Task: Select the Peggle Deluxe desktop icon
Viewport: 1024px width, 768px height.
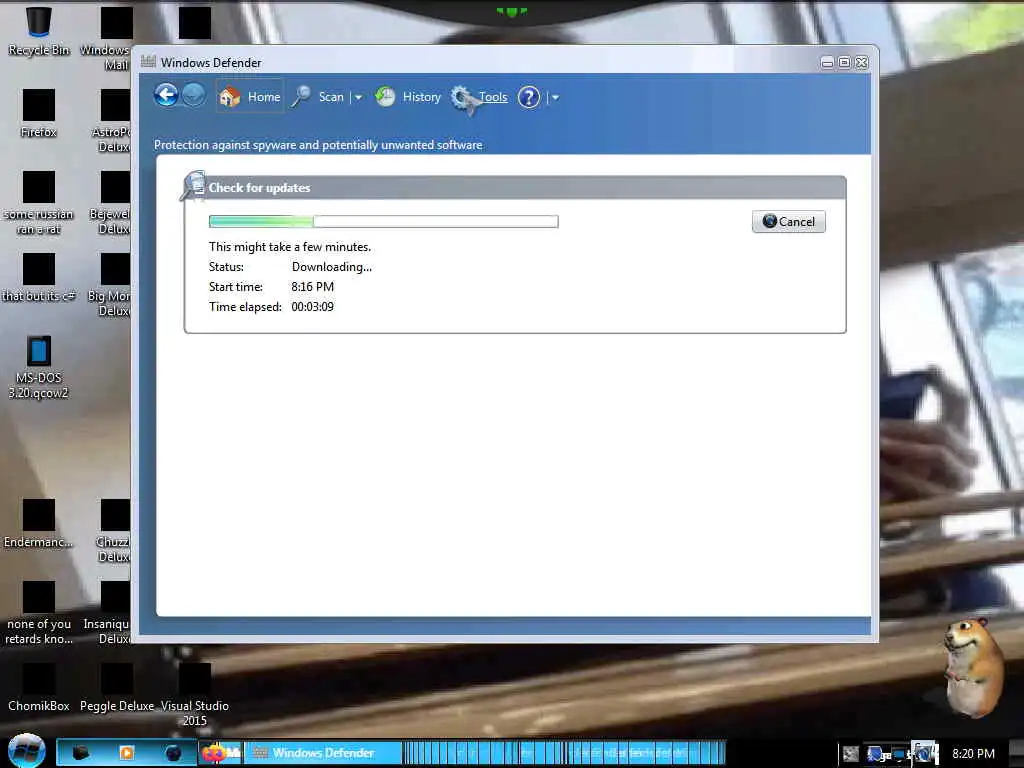Action: pos(117,688)
